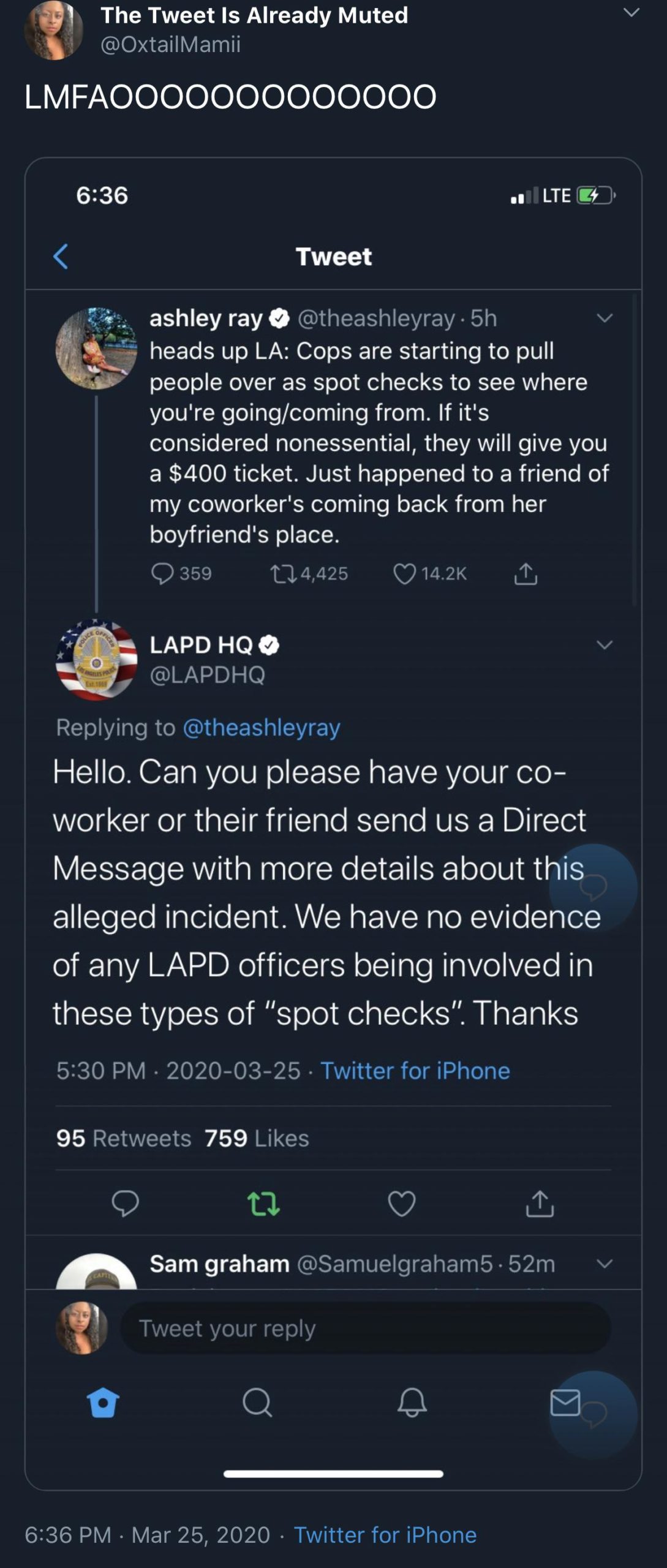Click the bottom Twitter for iPhone link
Image resolution: width=667 pixels, height=1568 pixels.
[x=385, y=1535]
